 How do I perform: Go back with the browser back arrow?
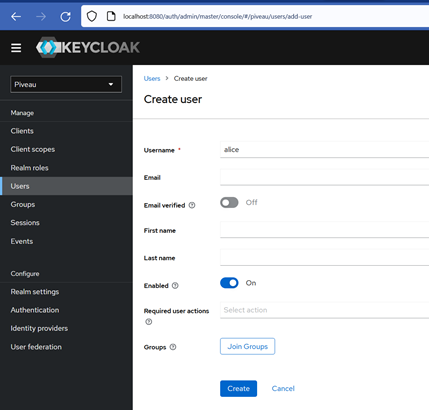coord(16,16)
